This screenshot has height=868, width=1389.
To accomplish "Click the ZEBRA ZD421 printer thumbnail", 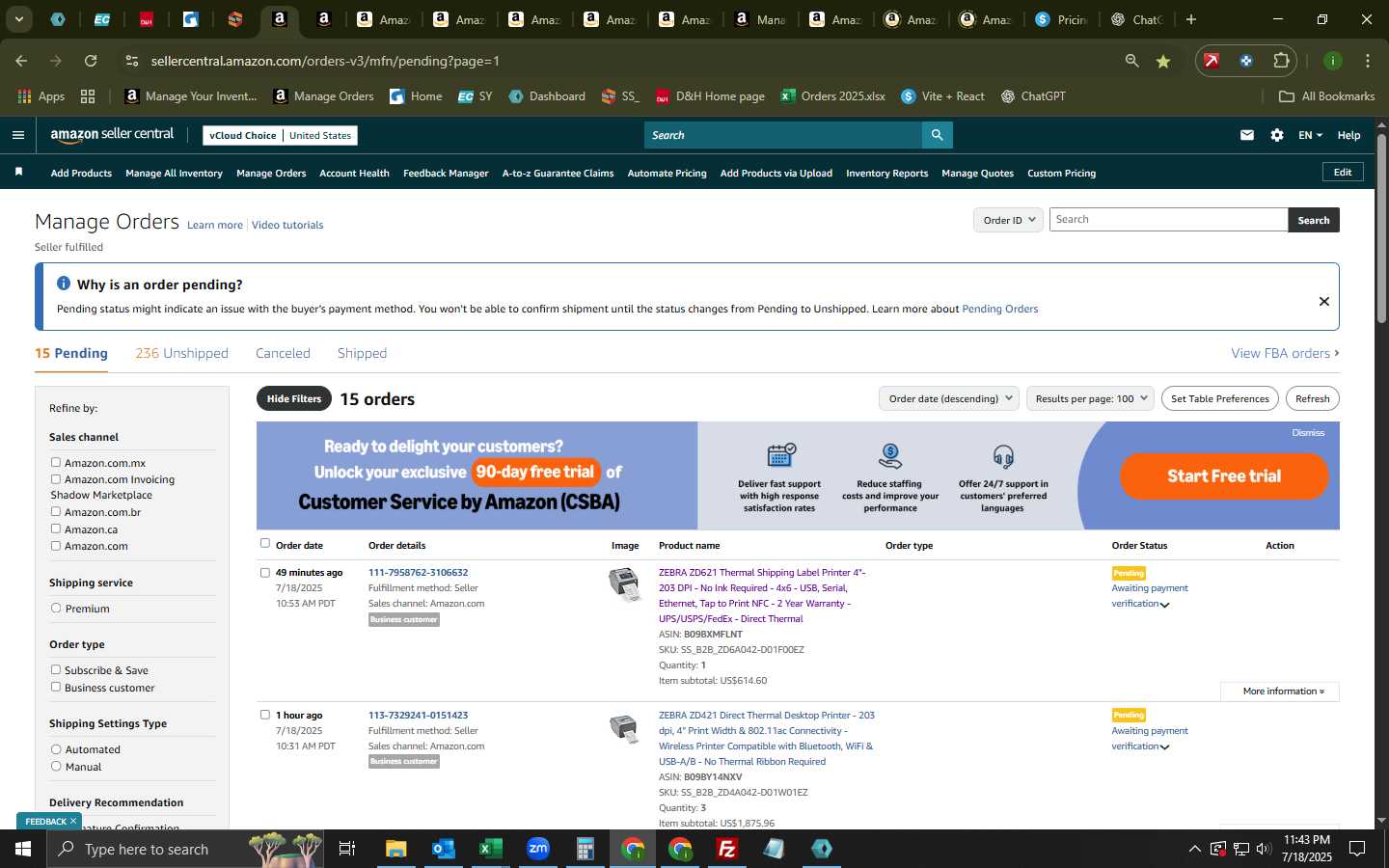I will click(625, 728).
